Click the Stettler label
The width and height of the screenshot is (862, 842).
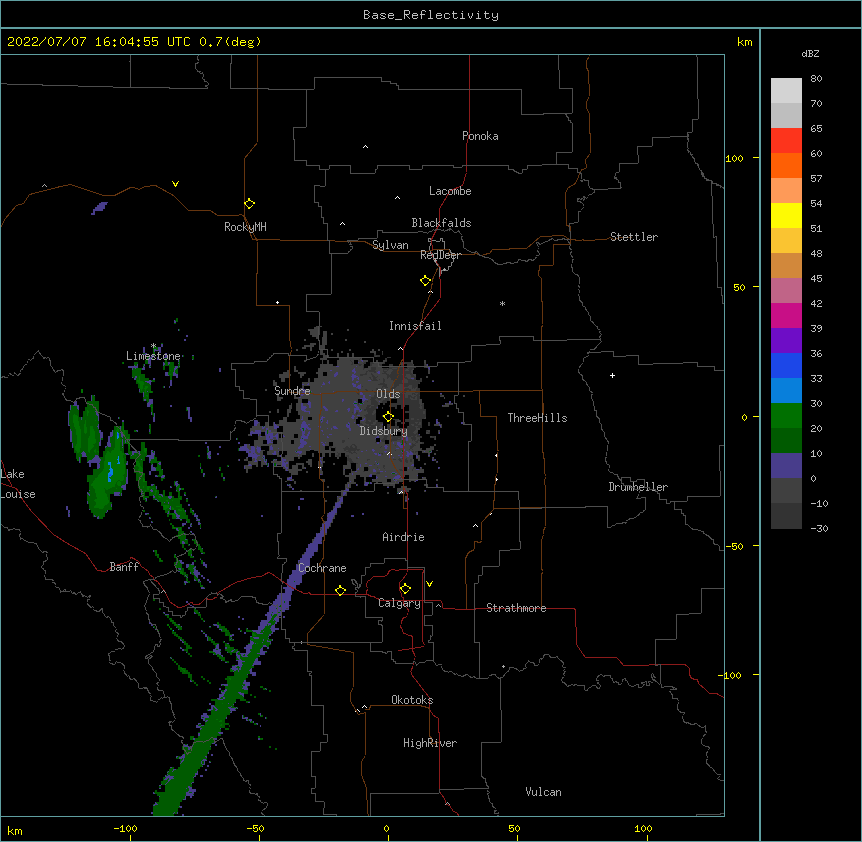[634, 237]
